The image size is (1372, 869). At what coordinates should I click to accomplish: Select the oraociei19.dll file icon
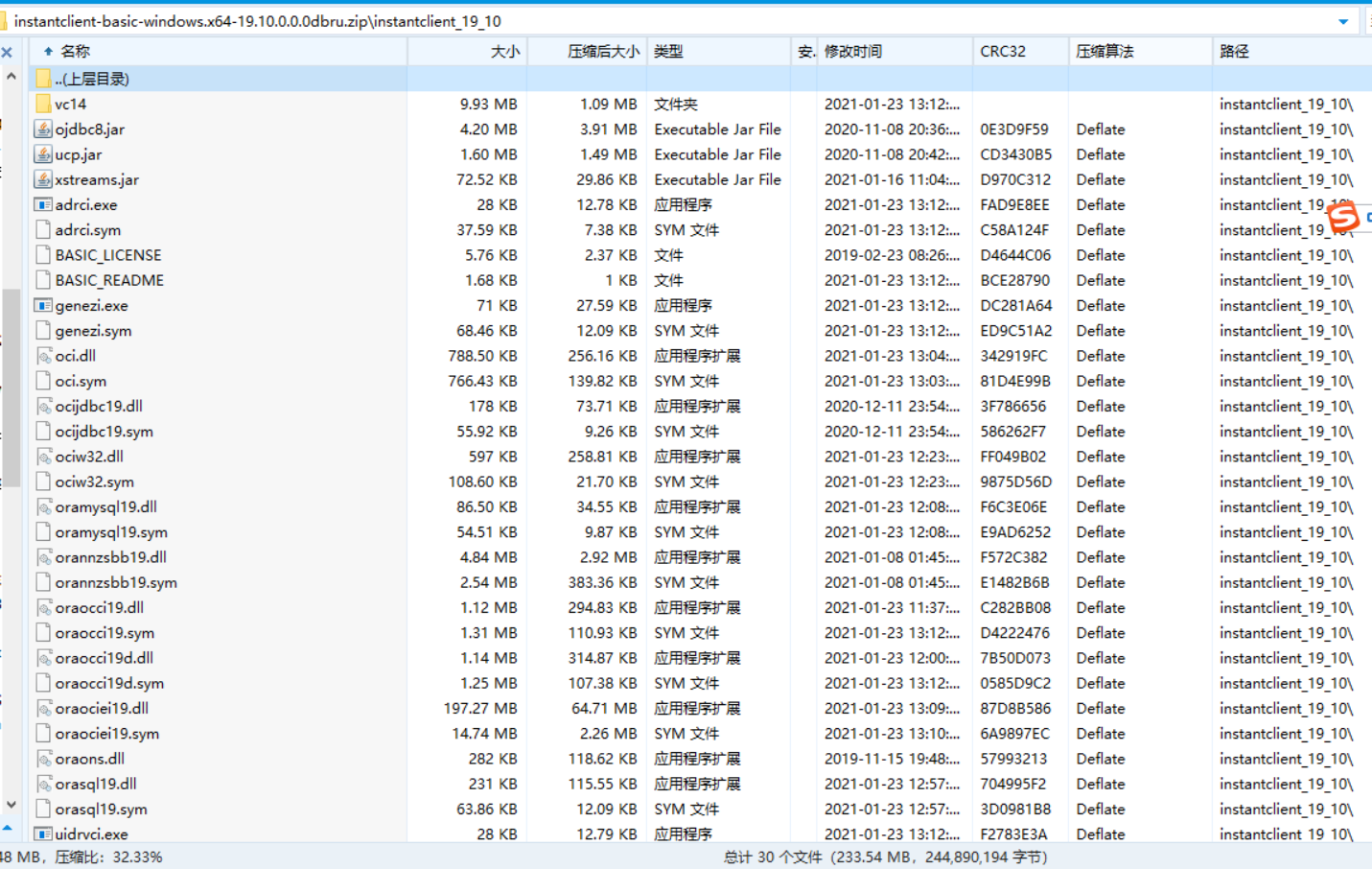click(43, 708)
